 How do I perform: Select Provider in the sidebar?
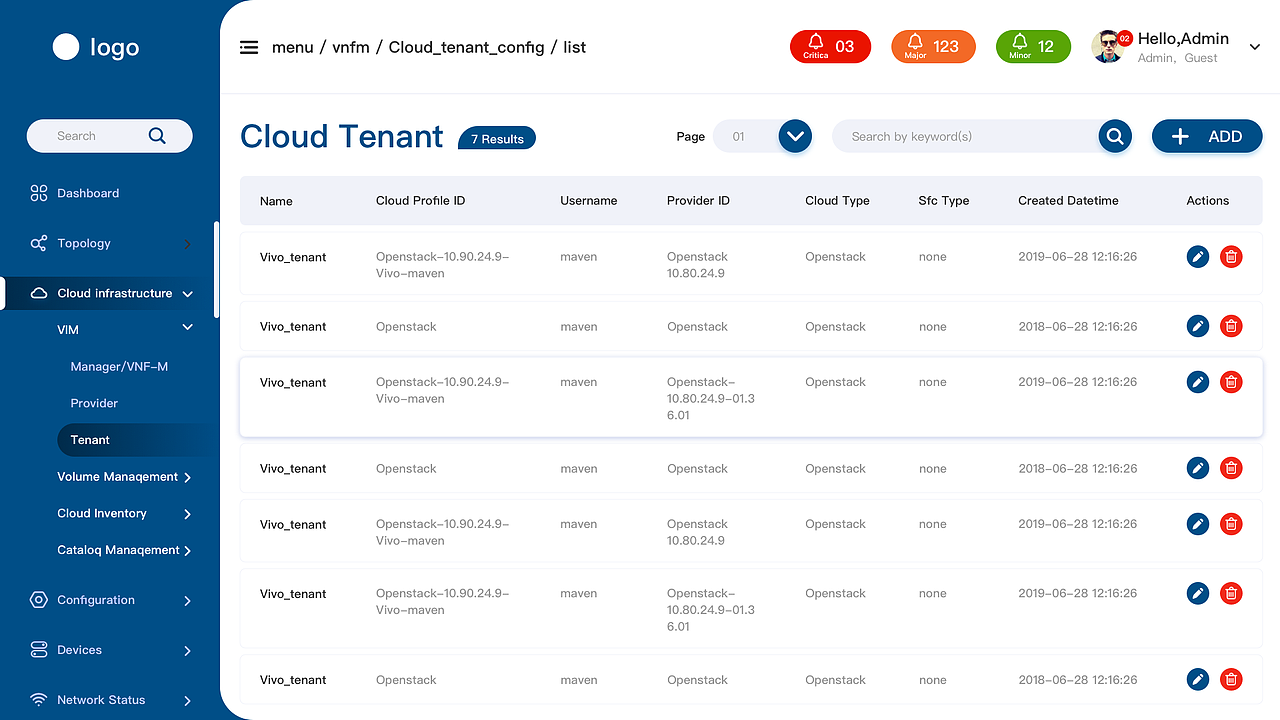[x=94, y=403]
